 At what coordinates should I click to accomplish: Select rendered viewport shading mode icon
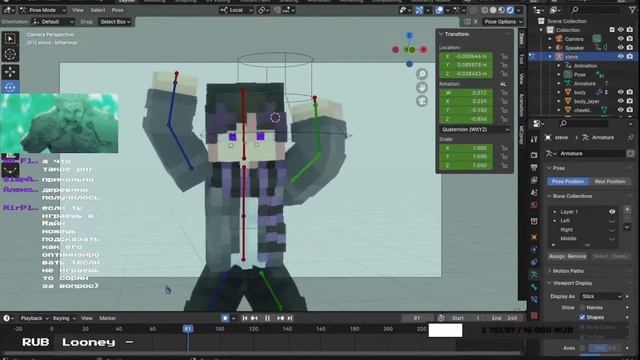pos(510,10)
